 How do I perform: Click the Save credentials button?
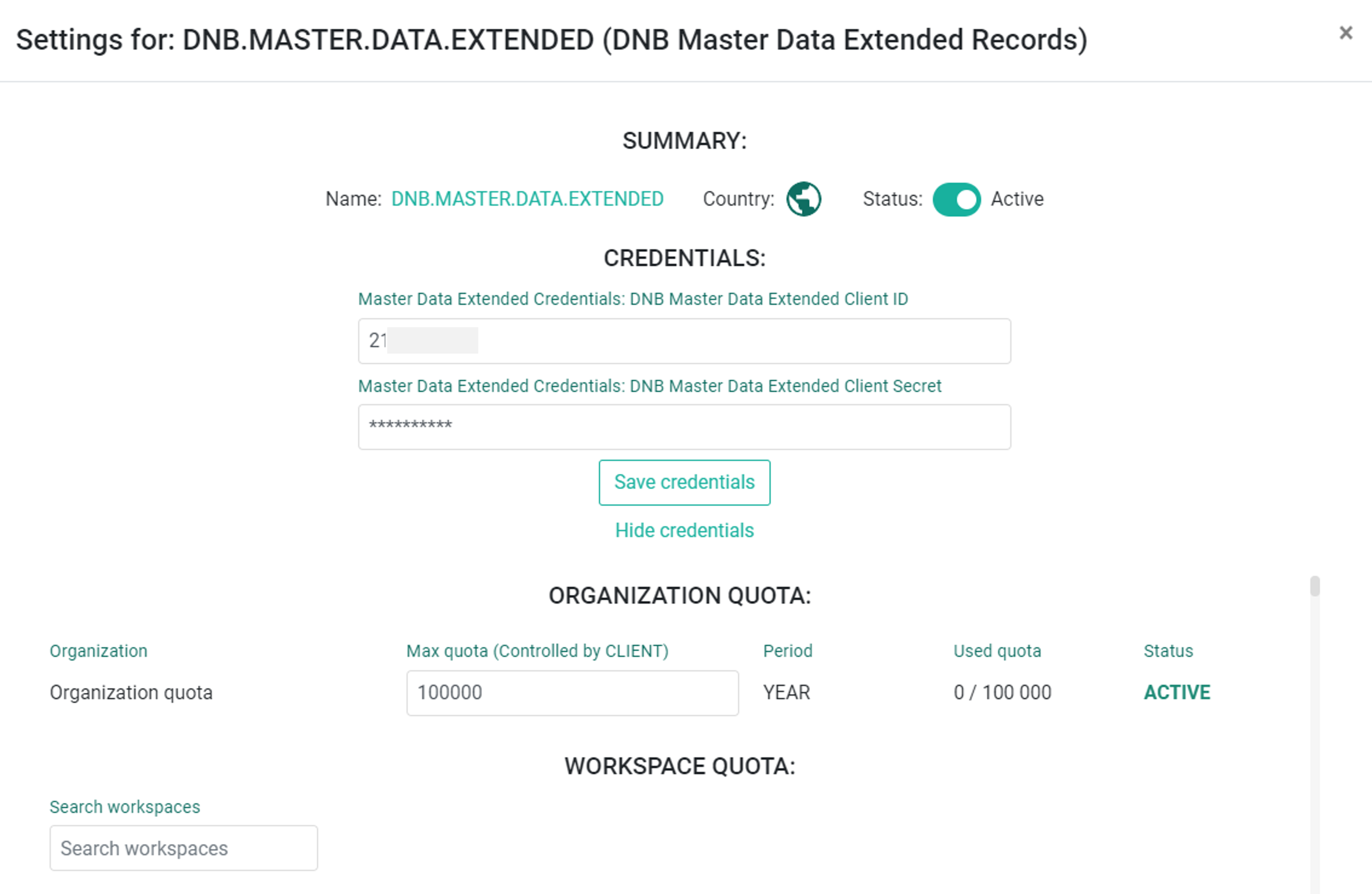click(684, 482)
